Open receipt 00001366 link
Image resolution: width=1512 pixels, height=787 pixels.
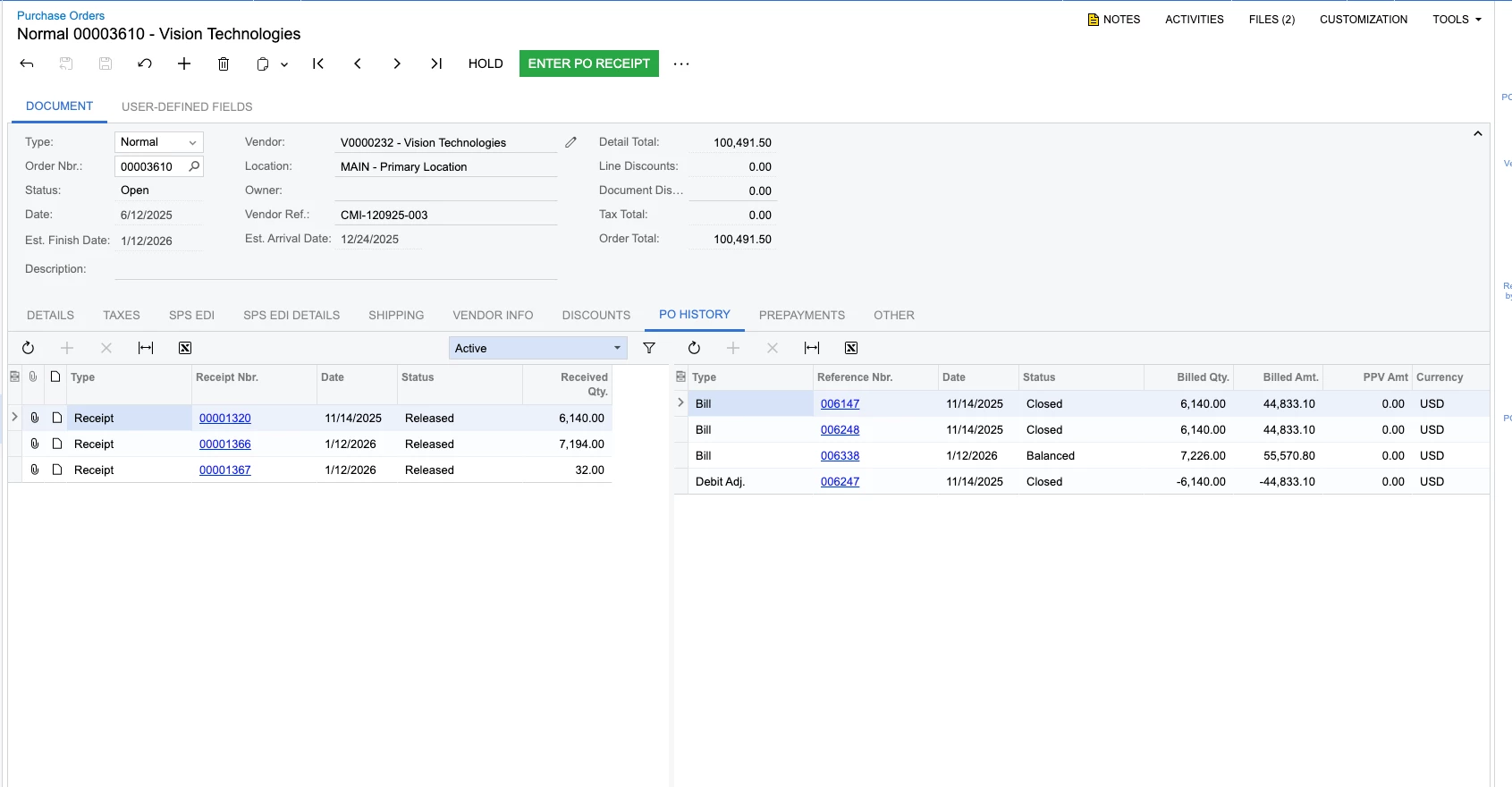[225, 444]
